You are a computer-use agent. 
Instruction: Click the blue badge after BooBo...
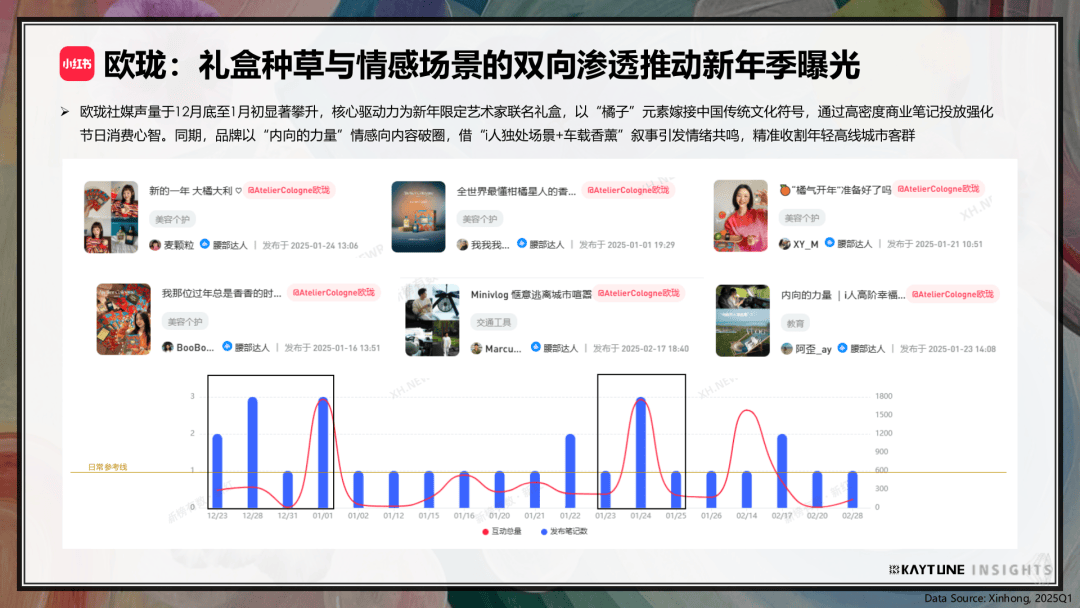click(227, 346)
